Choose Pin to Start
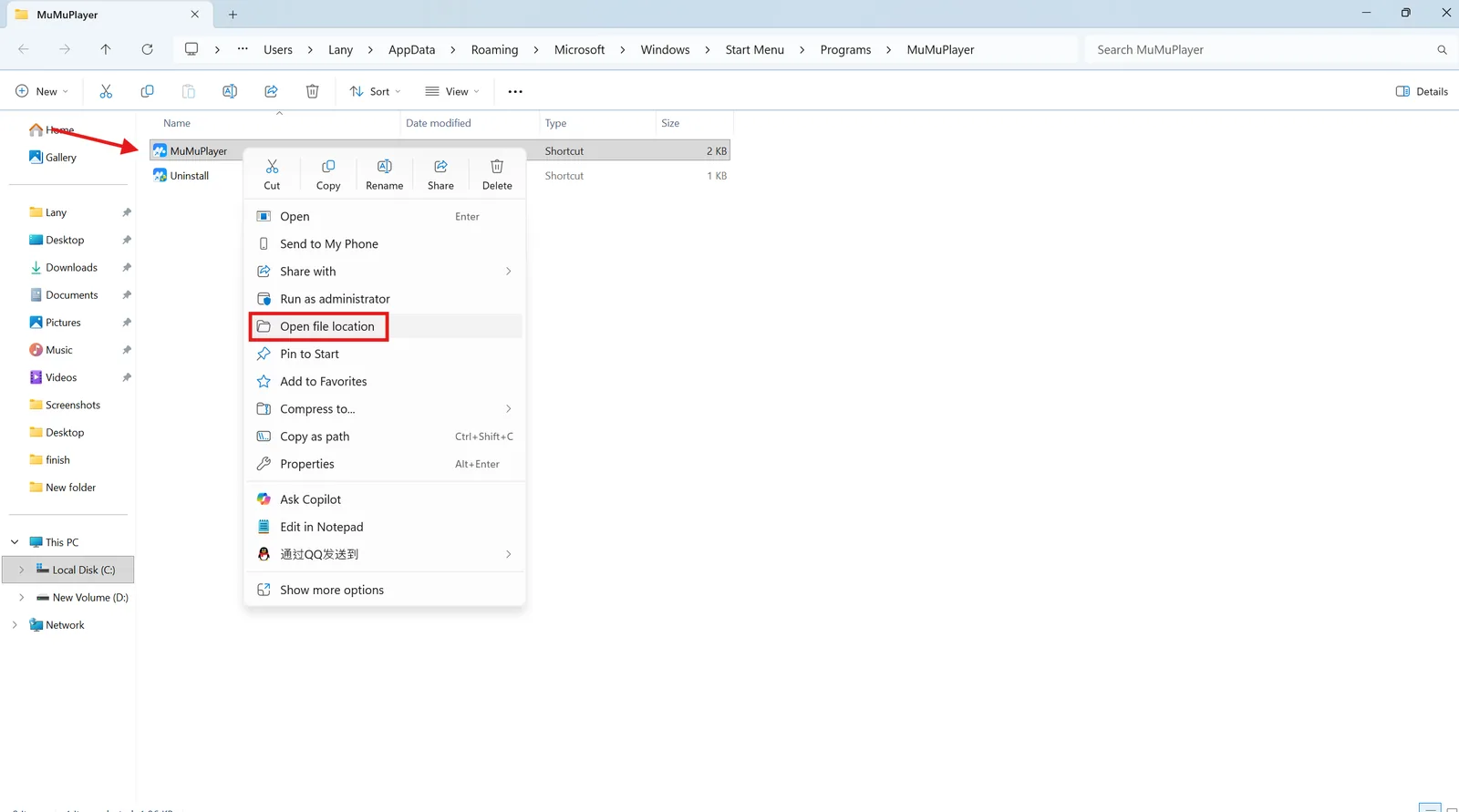Screen dimensions: 1459x812 coord(385,354)
